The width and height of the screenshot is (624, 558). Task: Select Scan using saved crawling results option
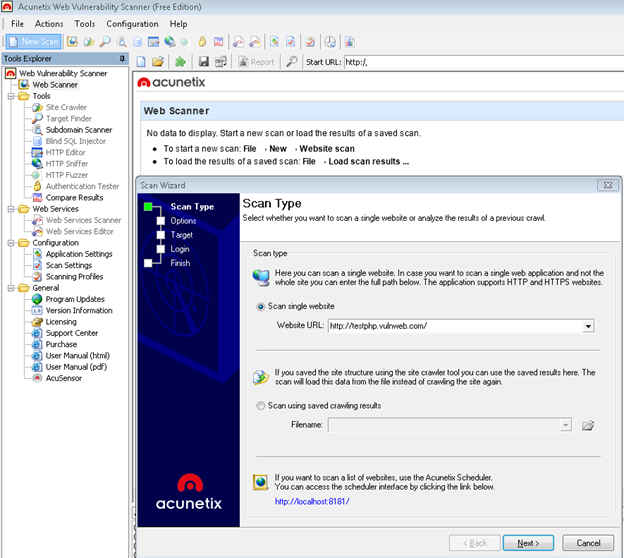(262, 405)
